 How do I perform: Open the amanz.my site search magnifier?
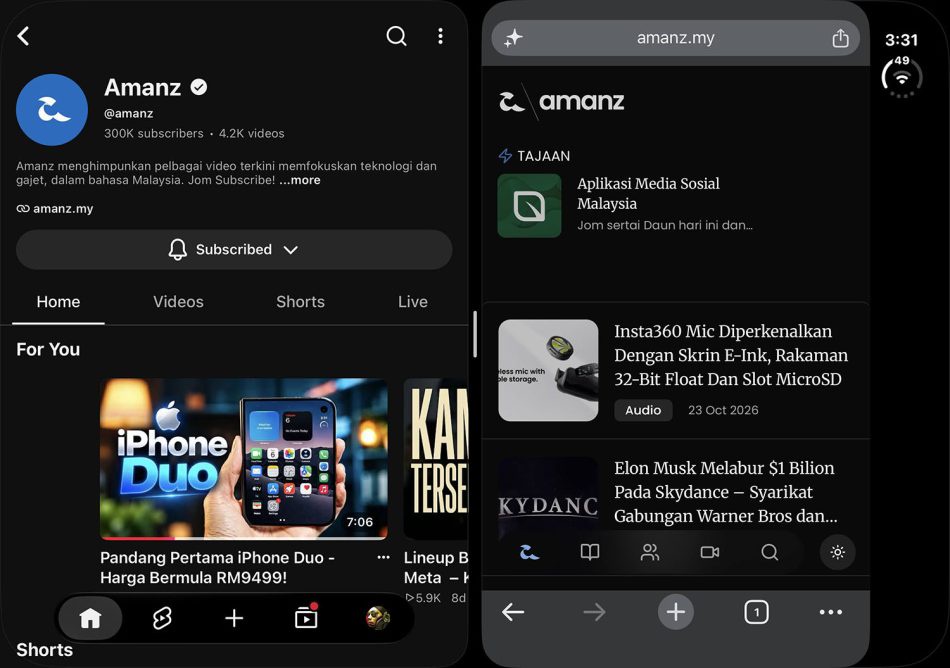pyautogui.click(x=769, y=552)
